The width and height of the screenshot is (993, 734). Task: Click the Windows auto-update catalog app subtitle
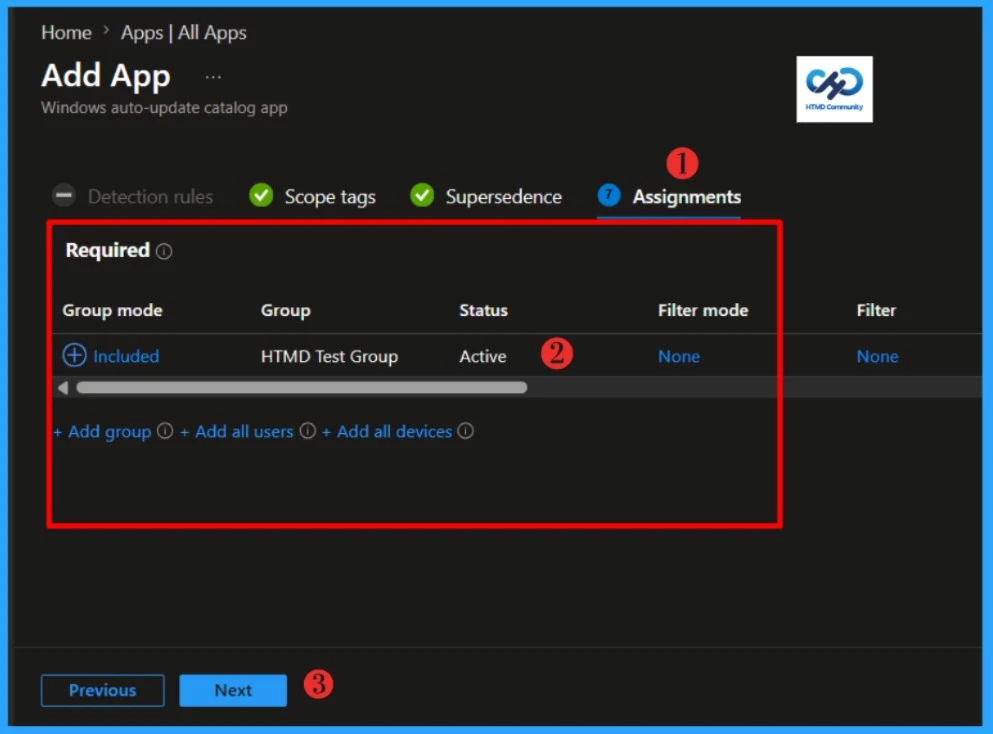click(164, 108)
